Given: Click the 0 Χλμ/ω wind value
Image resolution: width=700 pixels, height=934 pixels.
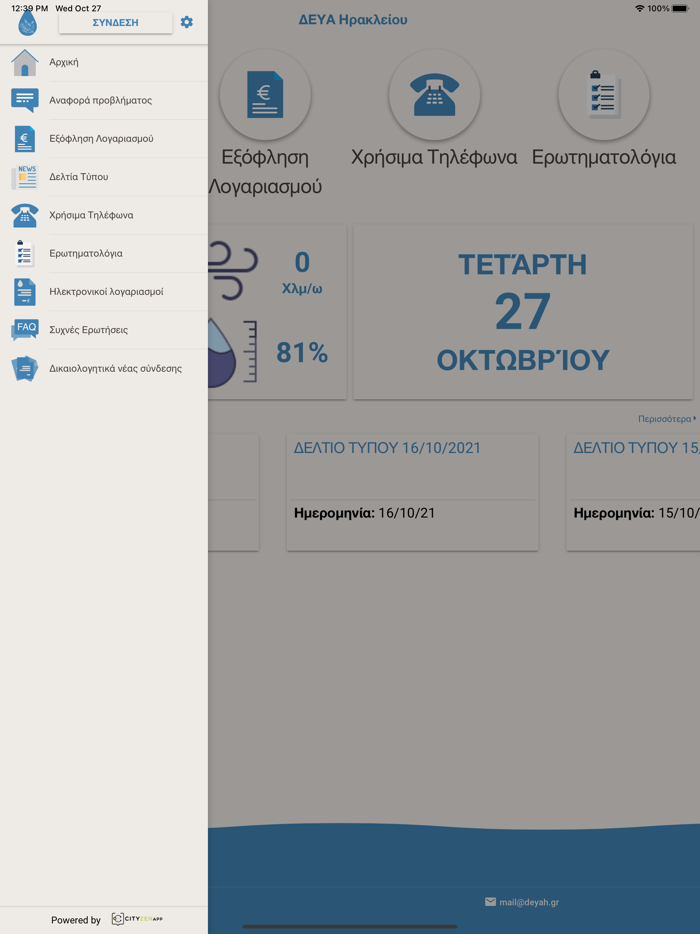Looking at the screenshot, I should 302,273.
